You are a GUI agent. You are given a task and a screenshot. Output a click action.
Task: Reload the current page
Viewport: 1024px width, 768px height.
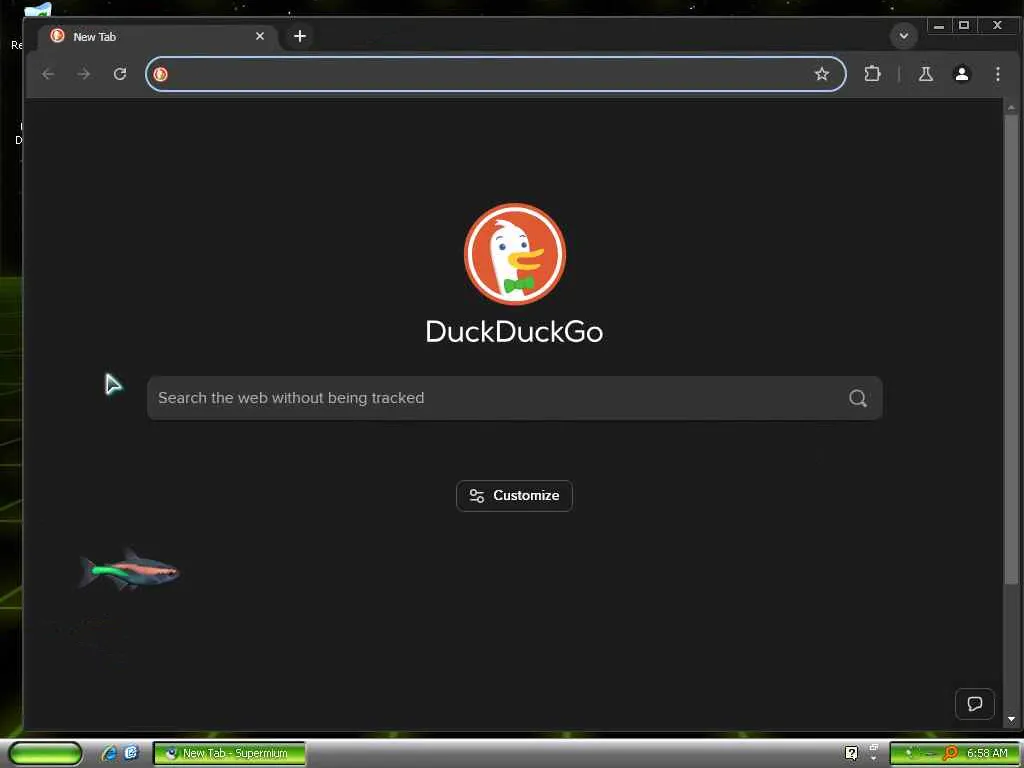[120, 74]
